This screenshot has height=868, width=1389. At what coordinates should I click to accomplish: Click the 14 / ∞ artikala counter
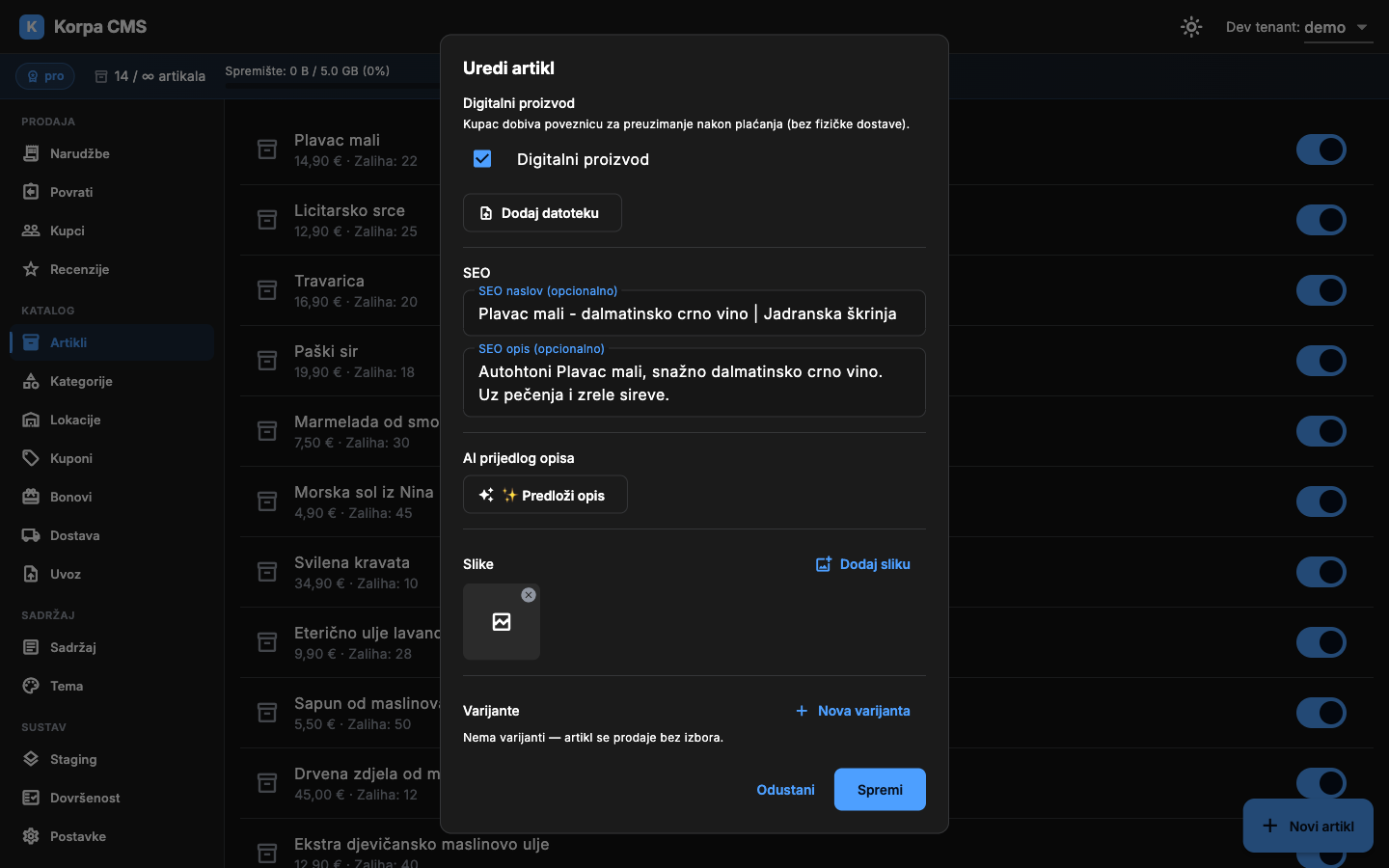coord(150,76)
